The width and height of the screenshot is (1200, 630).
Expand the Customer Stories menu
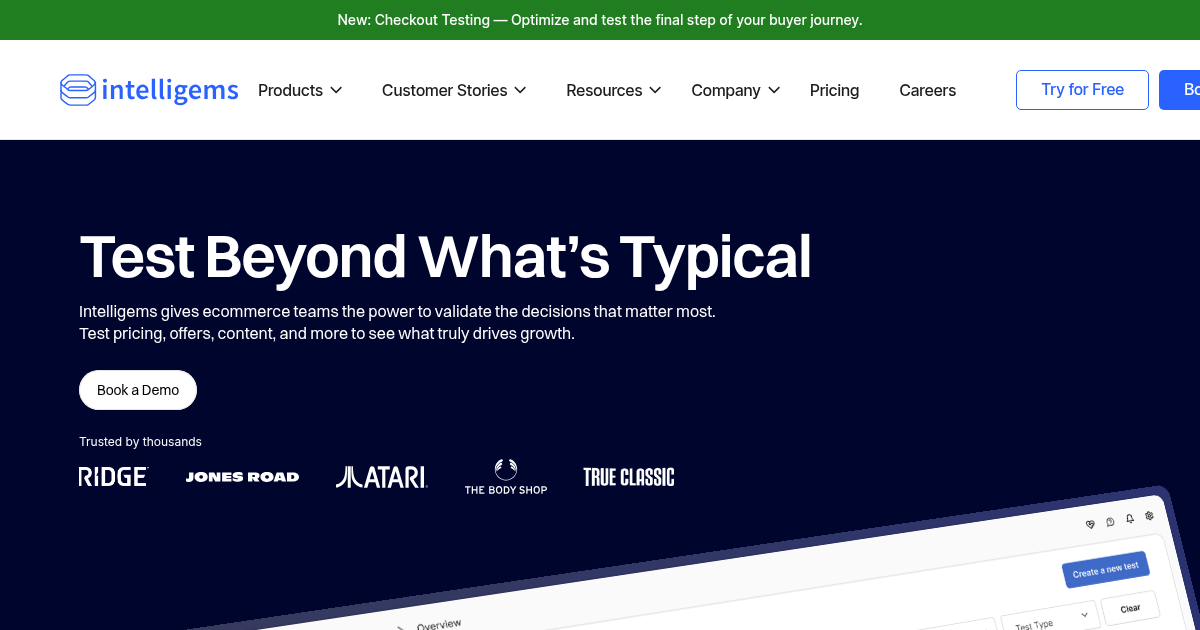(x=454, y=90)
